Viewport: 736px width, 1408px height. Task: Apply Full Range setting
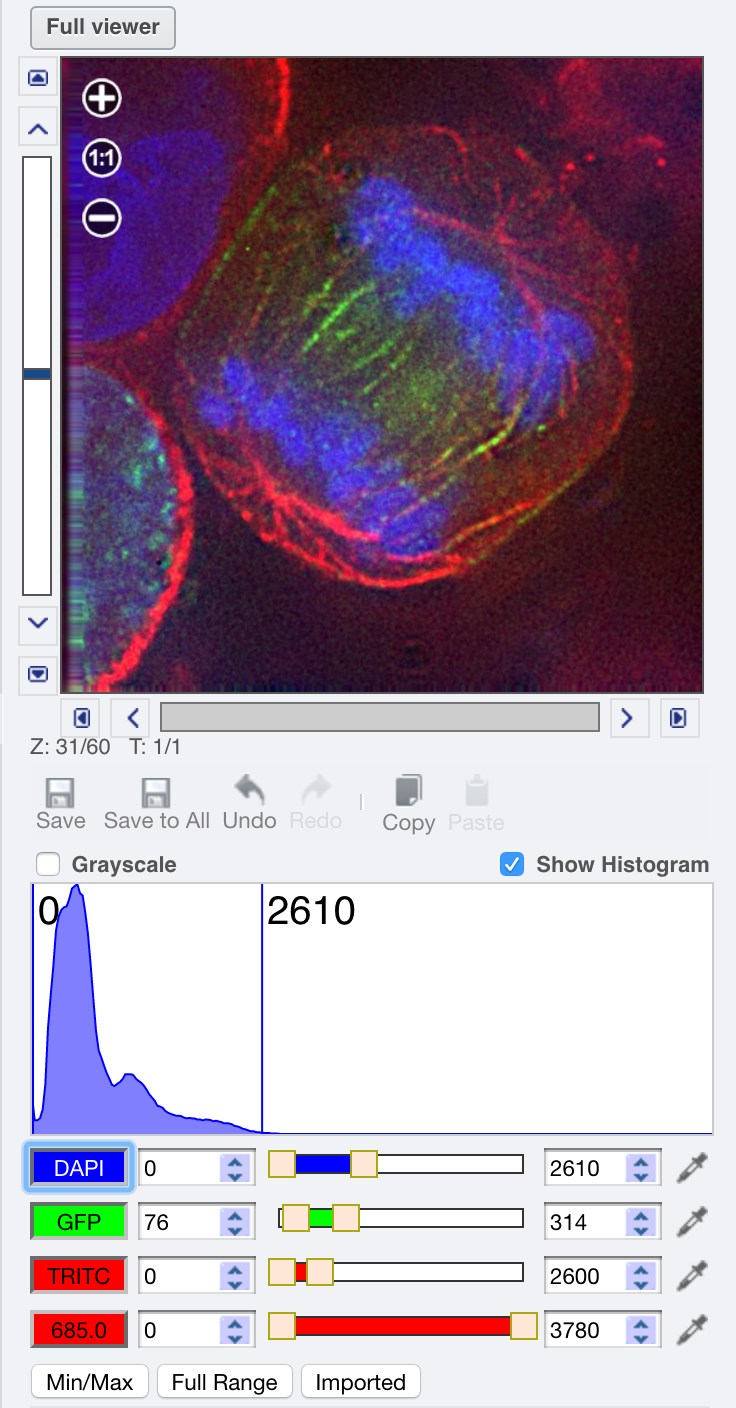coord(225,1382)
